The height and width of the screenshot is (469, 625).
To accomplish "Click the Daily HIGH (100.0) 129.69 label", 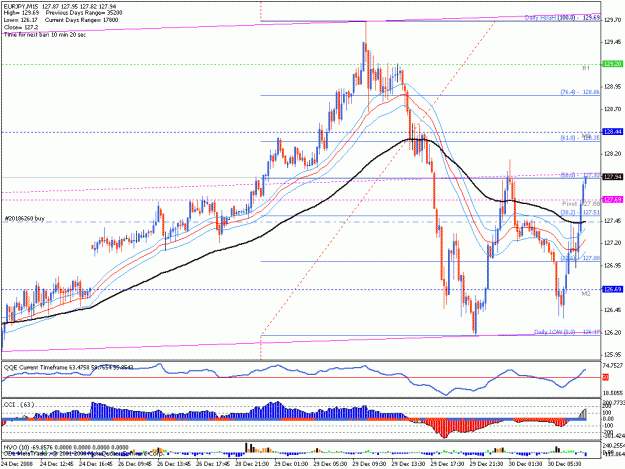I will pos(562,18).
